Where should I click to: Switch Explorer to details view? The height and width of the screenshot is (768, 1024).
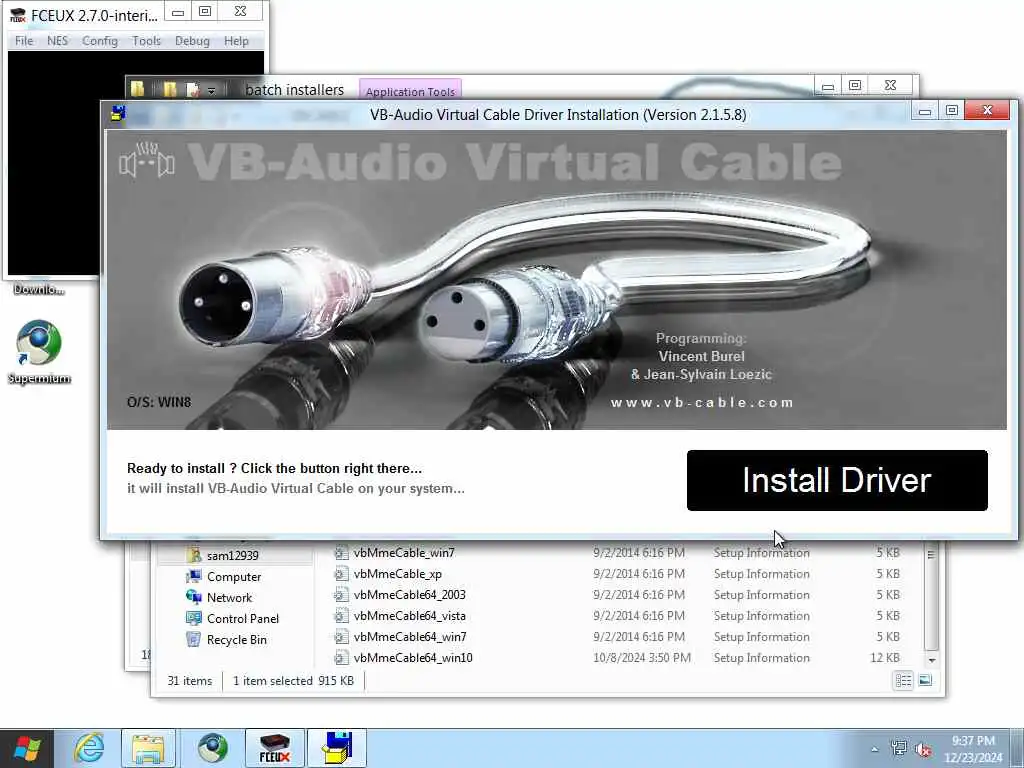(x=903, y=680)
